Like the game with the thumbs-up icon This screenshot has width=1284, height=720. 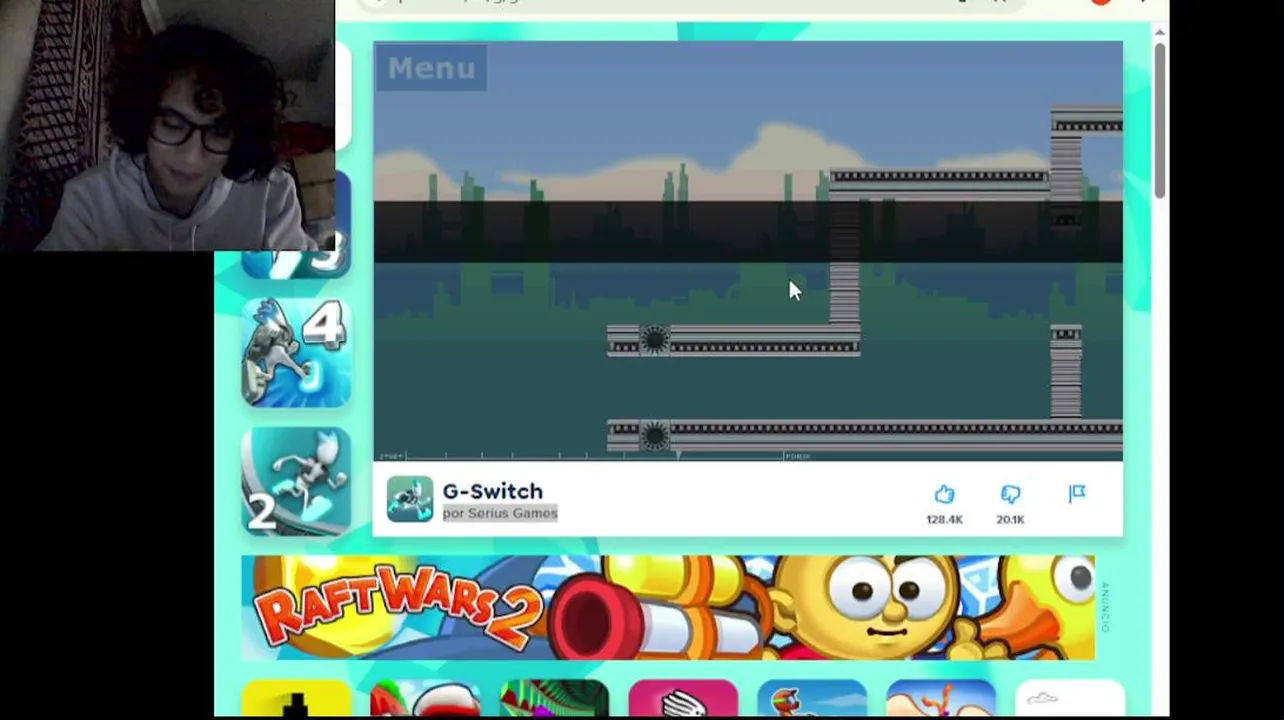click(945, 494)
